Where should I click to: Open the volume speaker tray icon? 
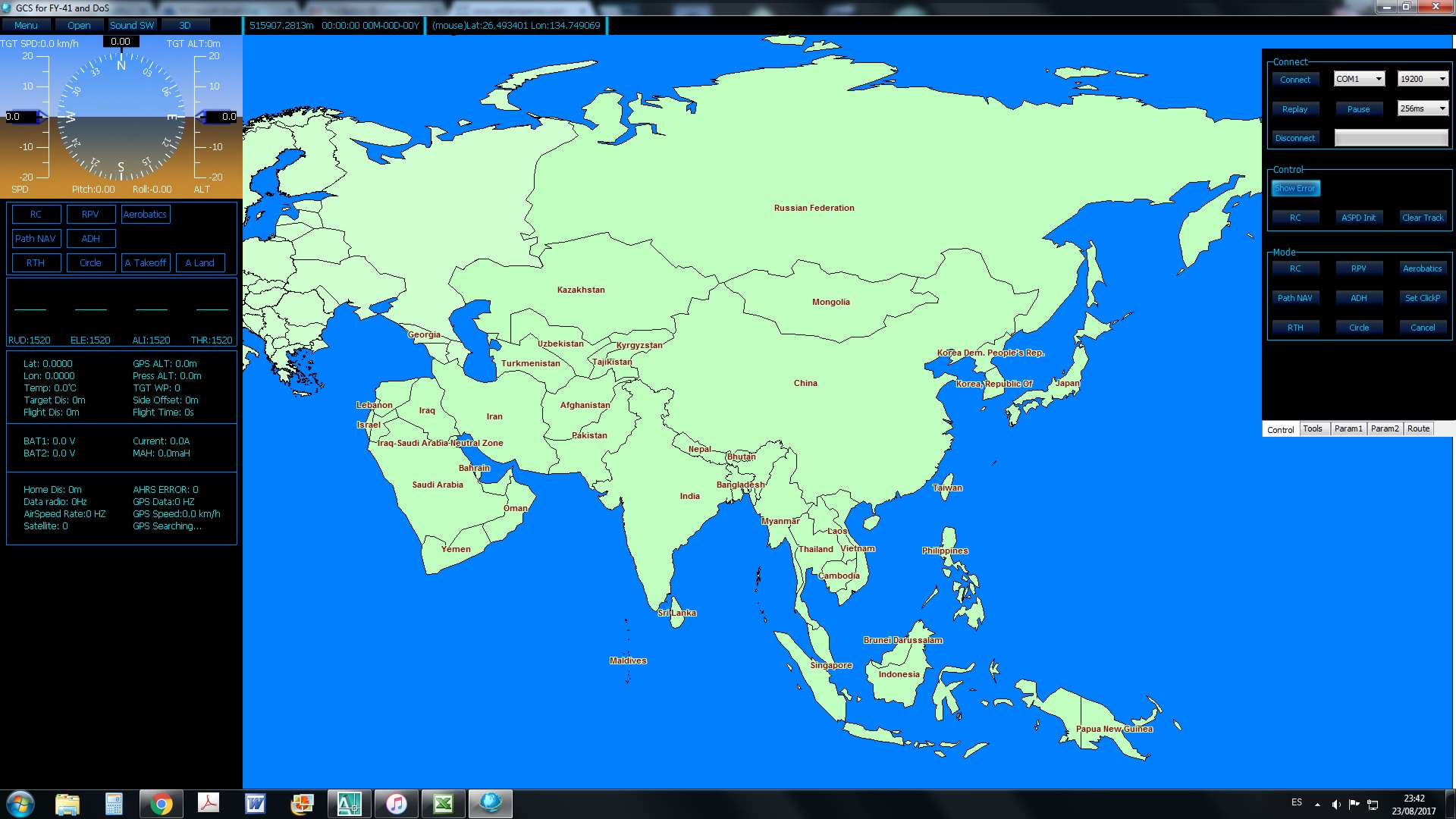1336,804
